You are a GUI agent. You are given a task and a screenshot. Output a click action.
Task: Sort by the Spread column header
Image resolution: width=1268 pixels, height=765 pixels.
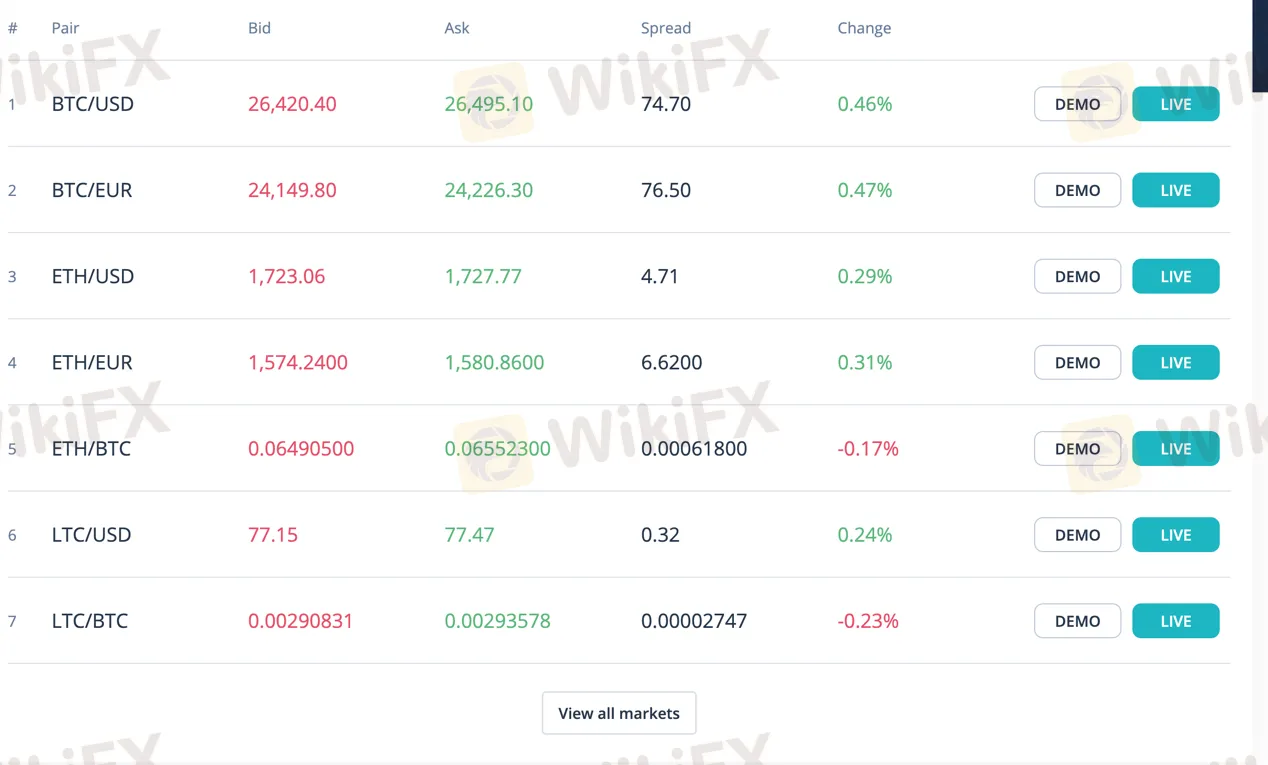(x=666, y=28)
